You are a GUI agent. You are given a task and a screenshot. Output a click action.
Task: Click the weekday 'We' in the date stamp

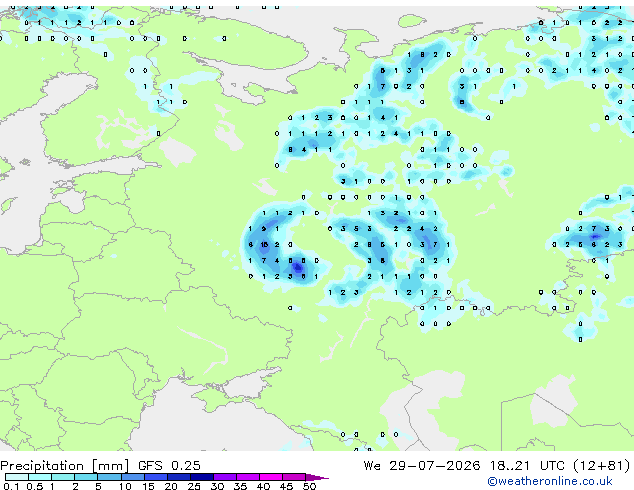(372, 466)
